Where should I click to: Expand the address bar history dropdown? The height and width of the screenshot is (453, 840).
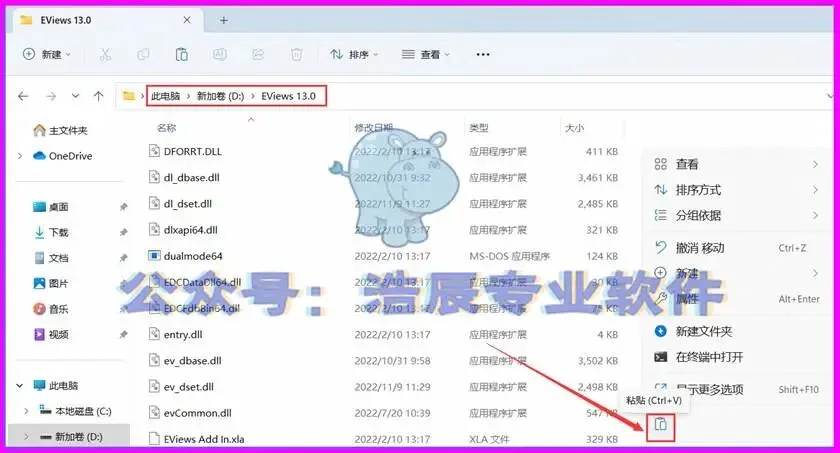(831, 96)
